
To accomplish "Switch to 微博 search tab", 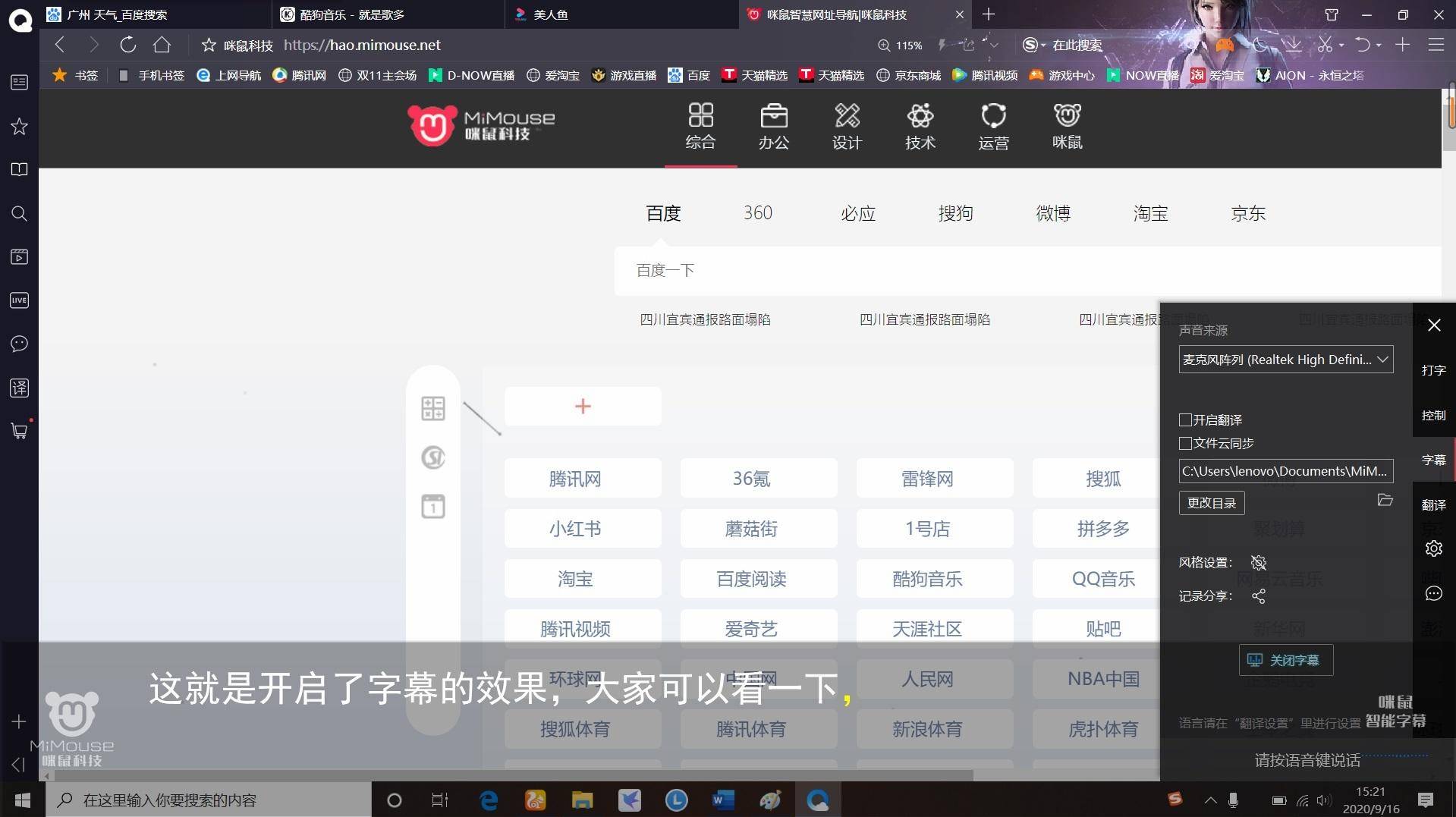I will coord(1053,213).
